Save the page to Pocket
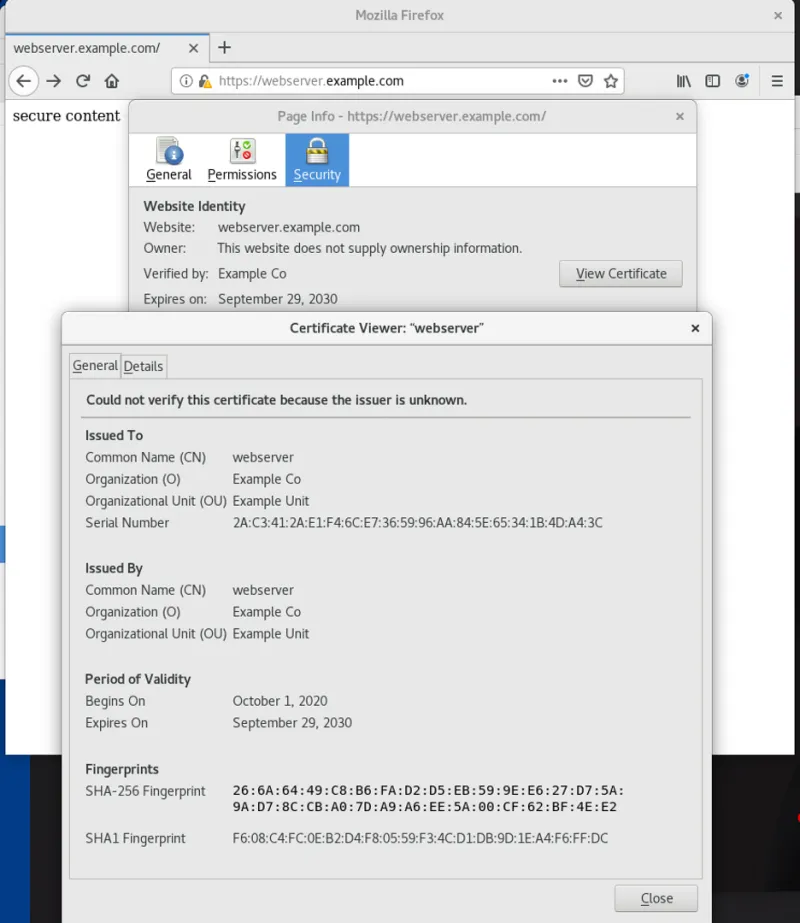 585,81
